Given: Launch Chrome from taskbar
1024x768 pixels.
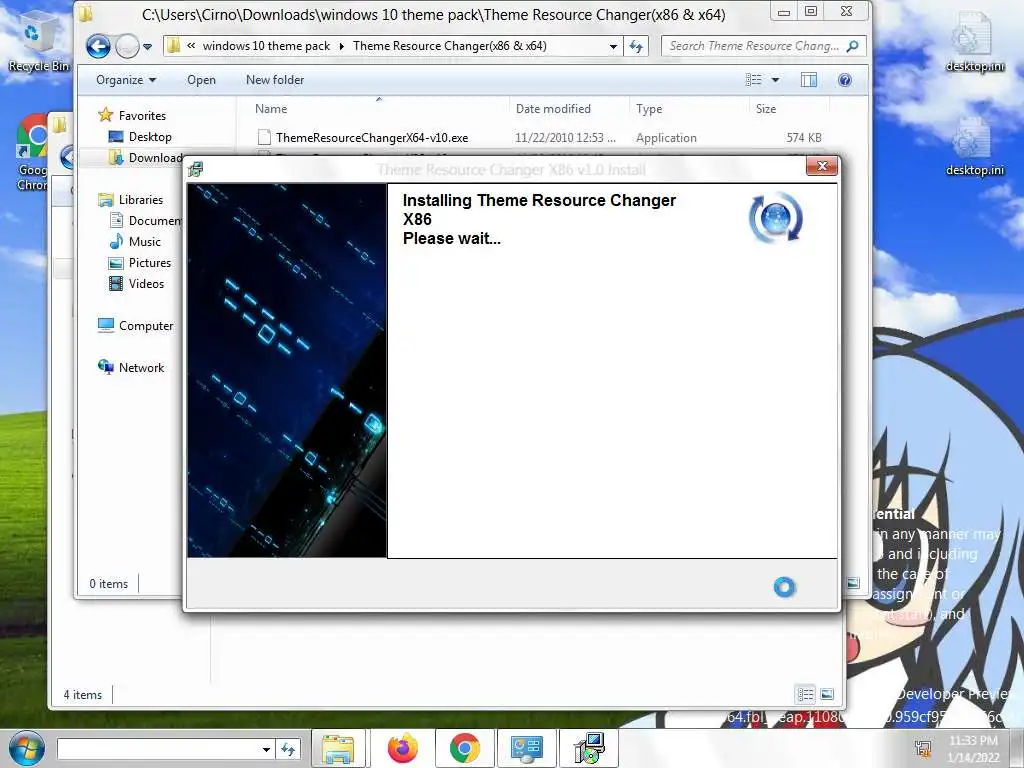Looking at the screenshot, I should pos(464,748).
